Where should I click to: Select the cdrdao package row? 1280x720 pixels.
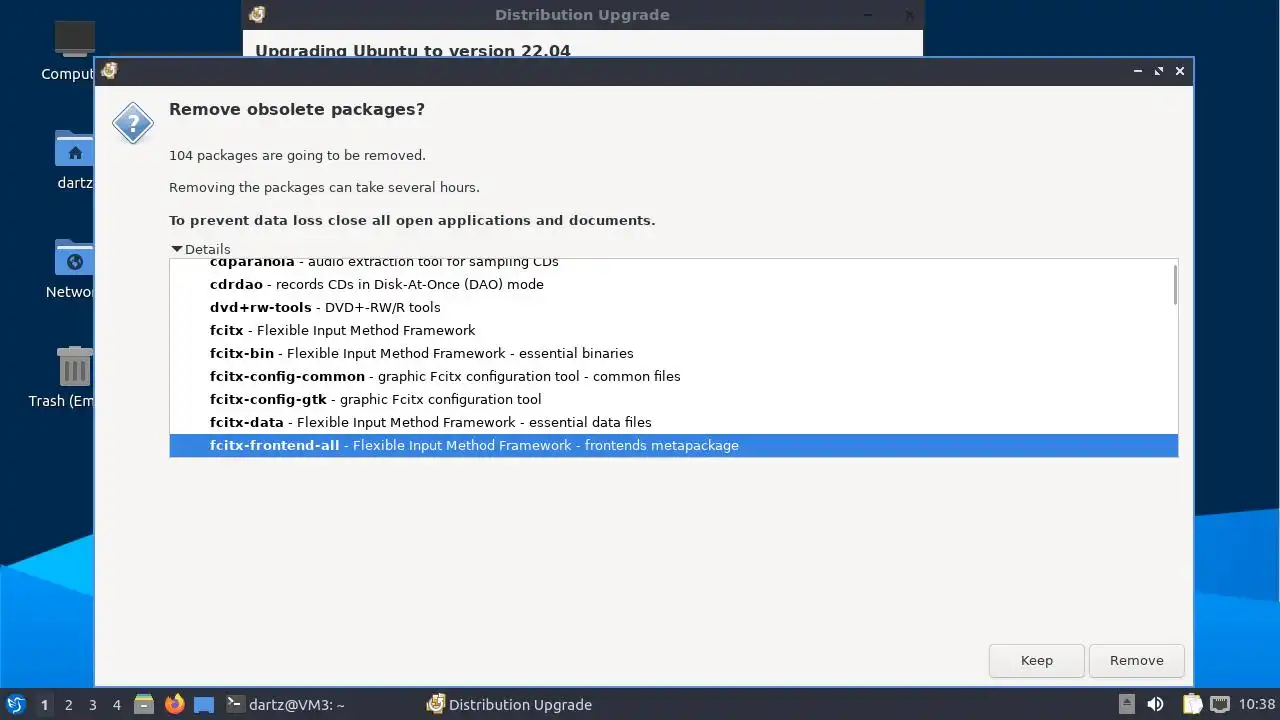673,284
